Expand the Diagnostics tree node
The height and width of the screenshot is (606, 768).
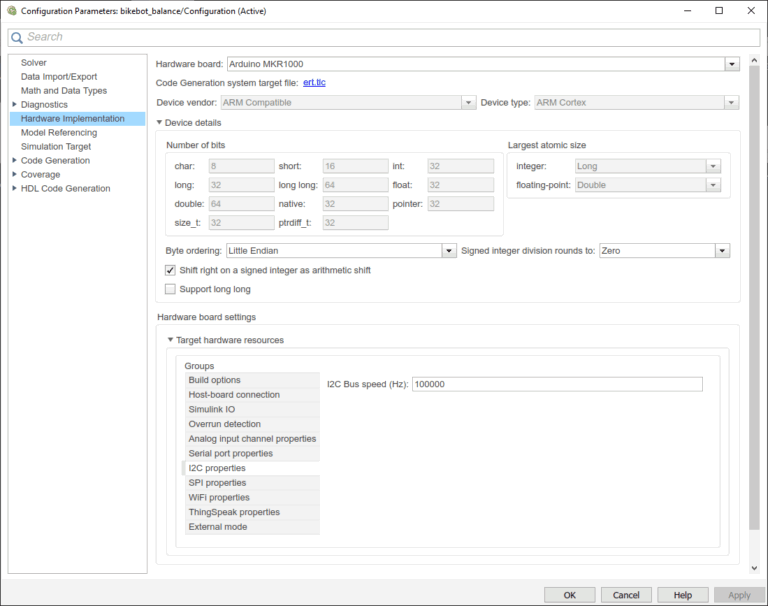(14, 104)
